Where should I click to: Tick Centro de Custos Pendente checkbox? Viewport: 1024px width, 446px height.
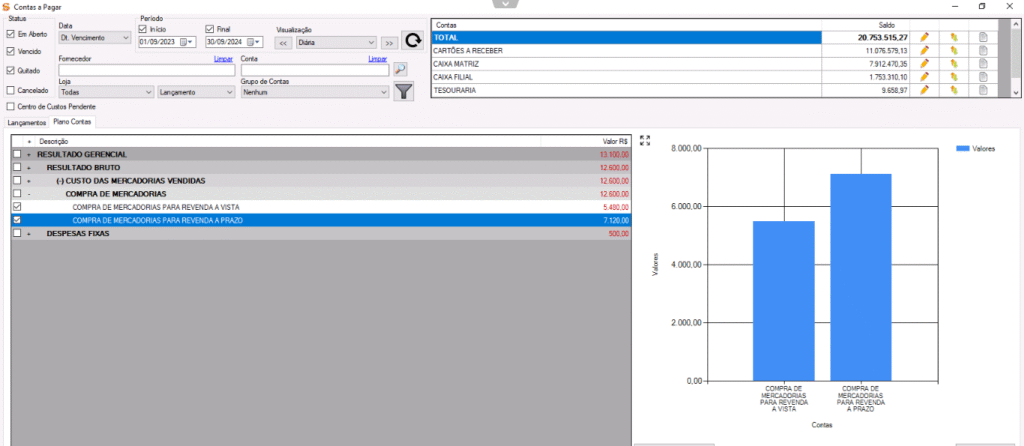11,106
